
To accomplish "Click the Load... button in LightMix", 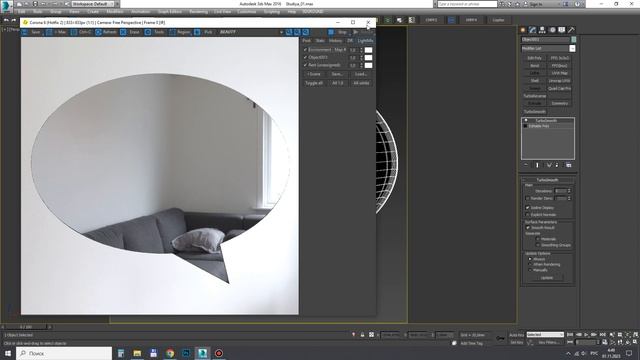I will pos(361,74).
